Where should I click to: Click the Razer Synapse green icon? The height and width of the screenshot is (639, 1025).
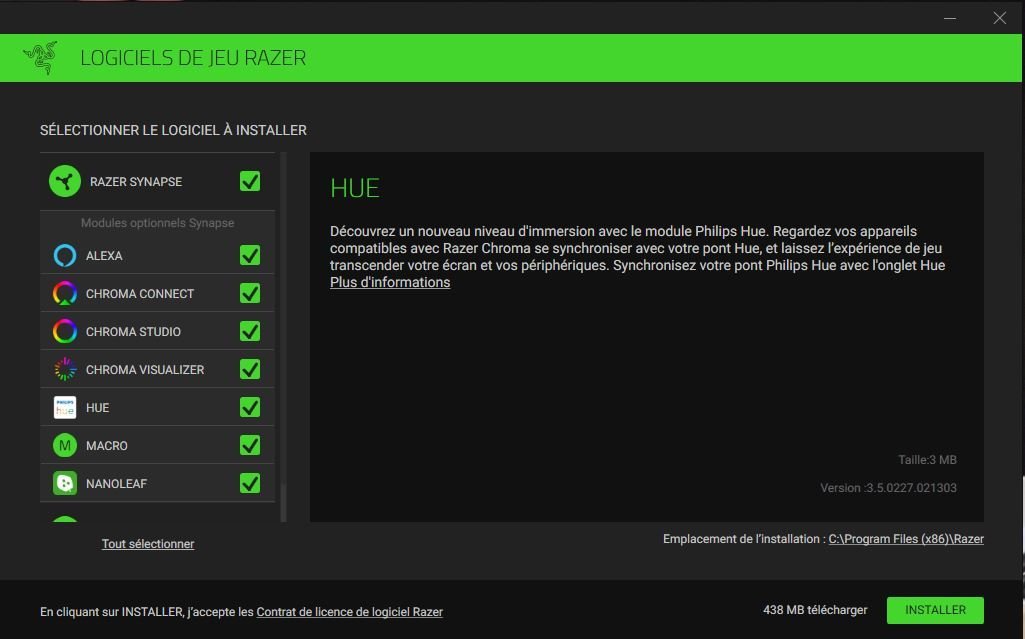pyautogui.click(x=65, y=182)
